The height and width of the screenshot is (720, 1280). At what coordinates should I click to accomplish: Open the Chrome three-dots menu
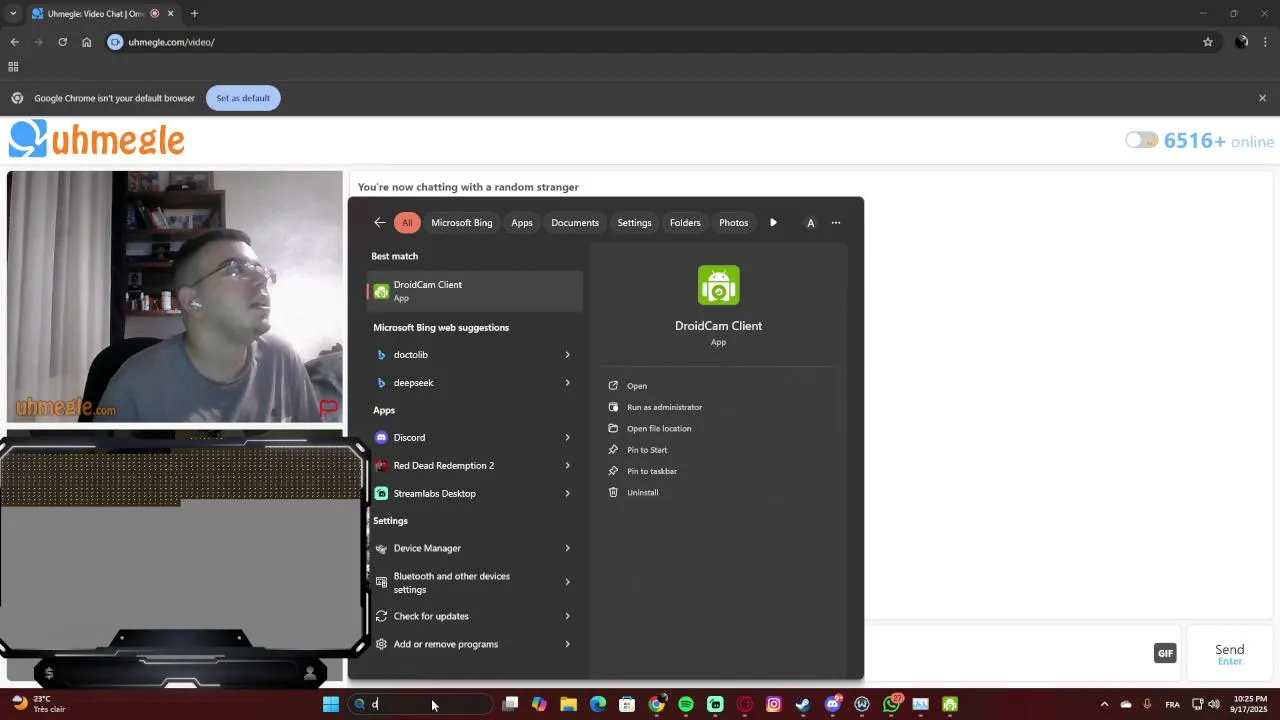pos(1266,42)
